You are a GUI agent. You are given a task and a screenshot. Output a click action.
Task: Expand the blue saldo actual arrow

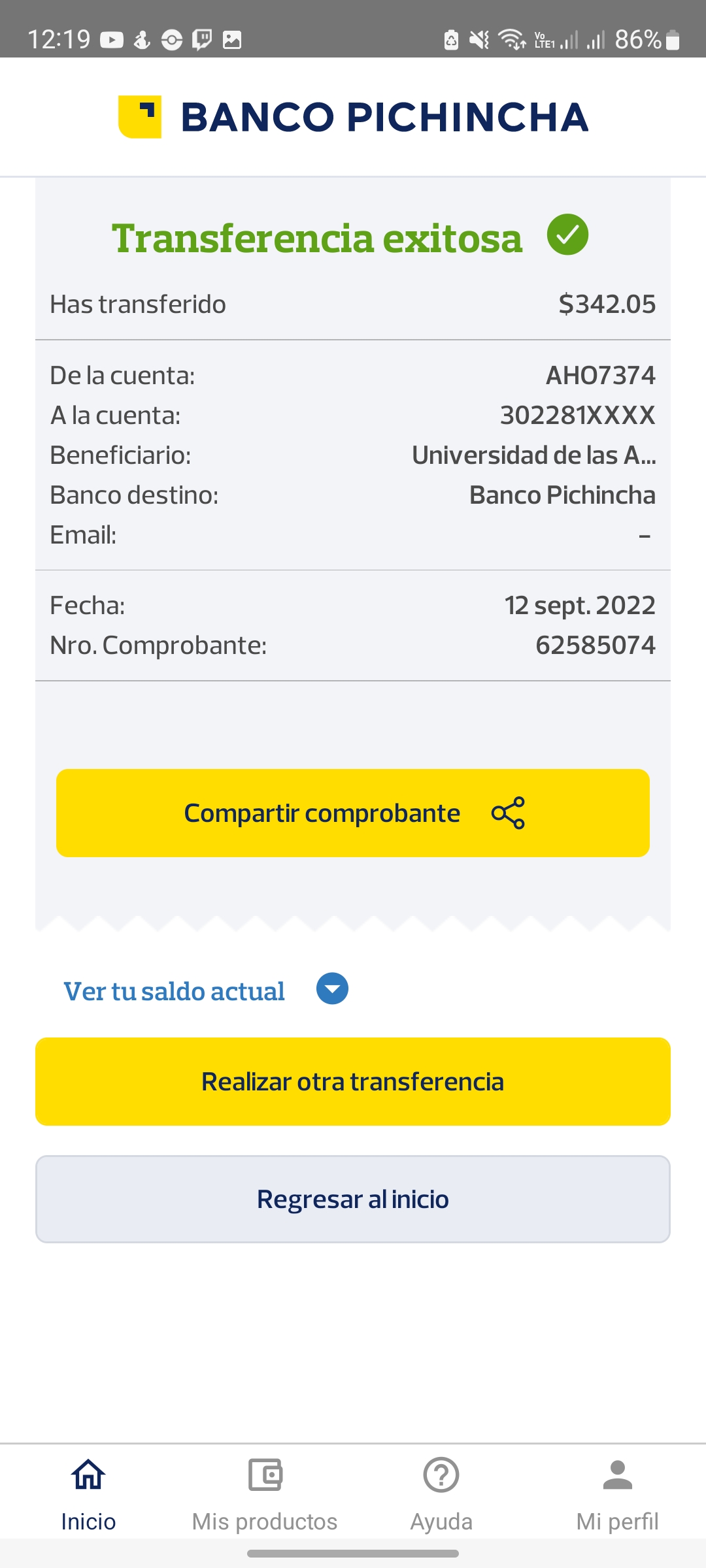tap(332, 989)
